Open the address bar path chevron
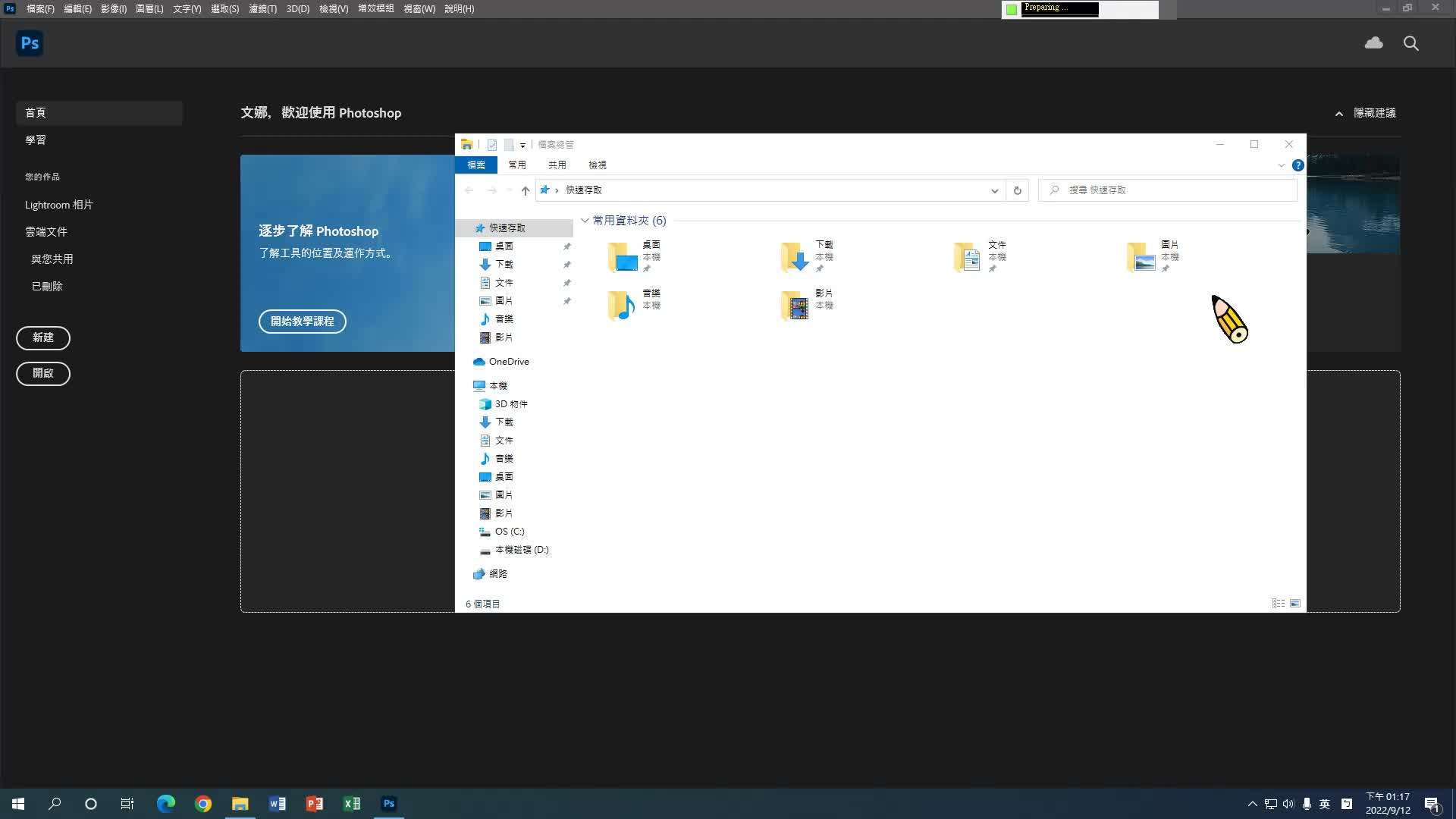Image resolution: width=1456 pixels, height=819 pixels. [x=557, y=190]
